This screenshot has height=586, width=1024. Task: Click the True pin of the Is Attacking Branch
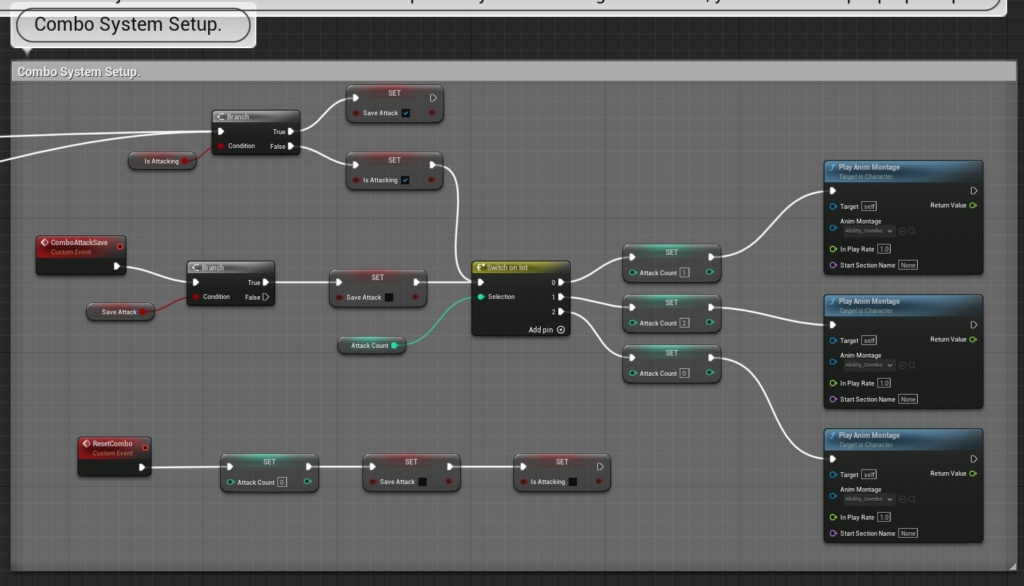pyautogui.click(x=291, y=131)
